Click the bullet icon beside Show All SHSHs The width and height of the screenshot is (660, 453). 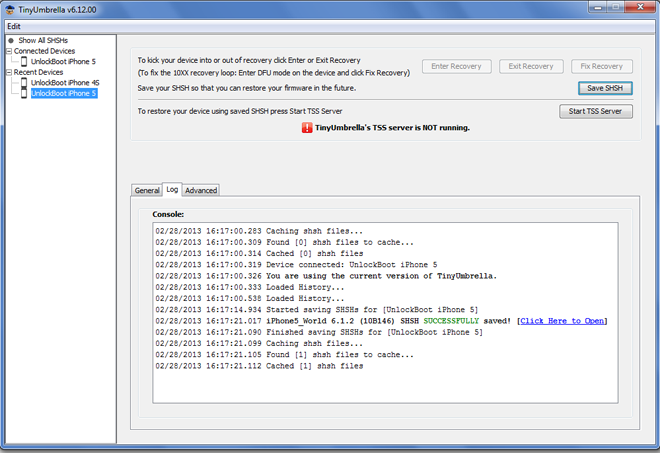click(11, 40)
